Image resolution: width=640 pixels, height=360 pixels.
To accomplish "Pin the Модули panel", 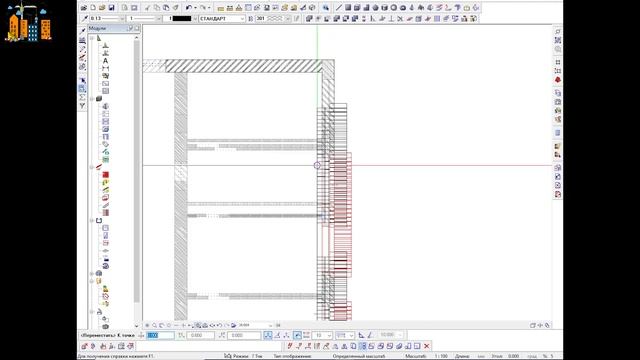I will [130, 28].
